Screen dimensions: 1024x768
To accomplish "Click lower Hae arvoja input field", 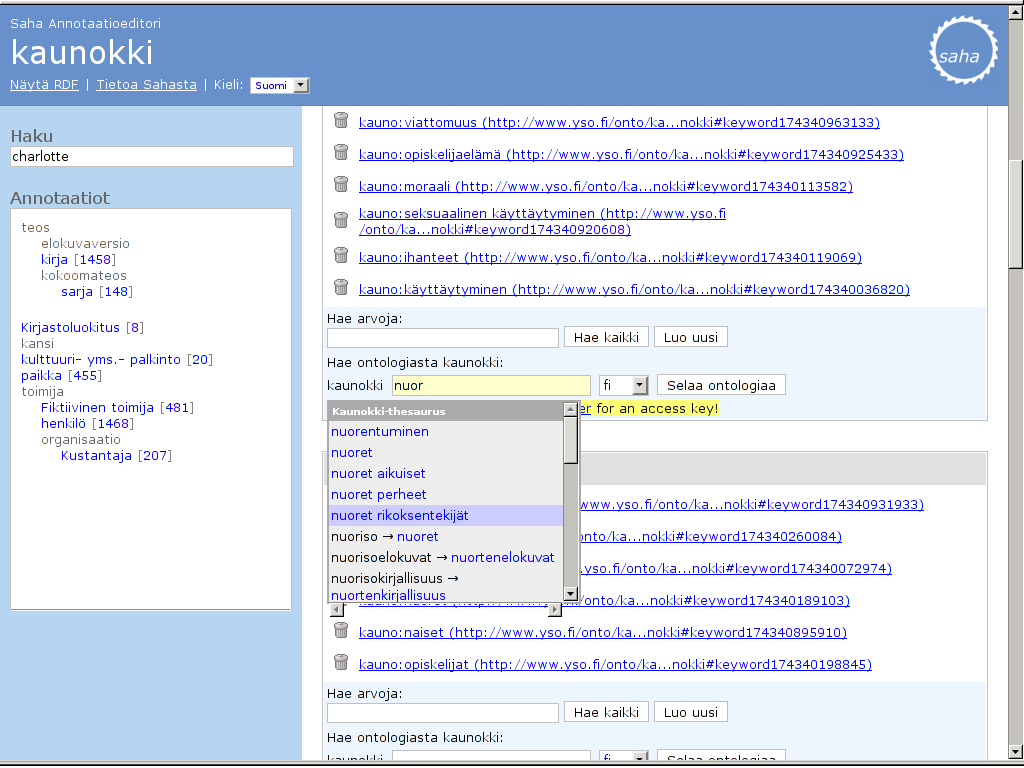I will [443, 712].
